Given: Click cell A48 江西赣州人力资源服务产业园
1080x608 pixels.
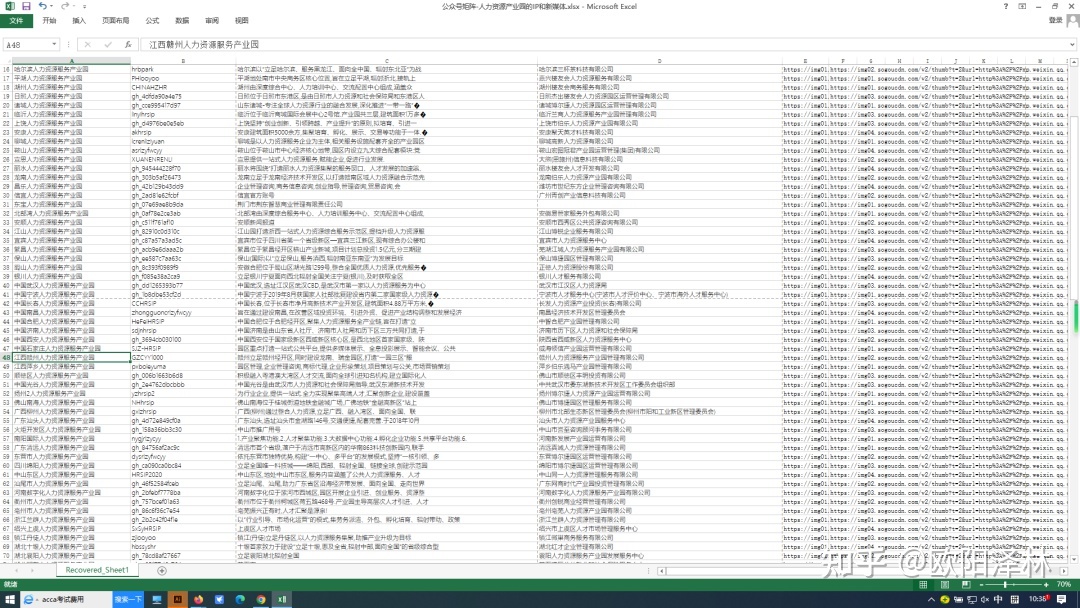Looking at the screenshot, I should coord(72,357).
